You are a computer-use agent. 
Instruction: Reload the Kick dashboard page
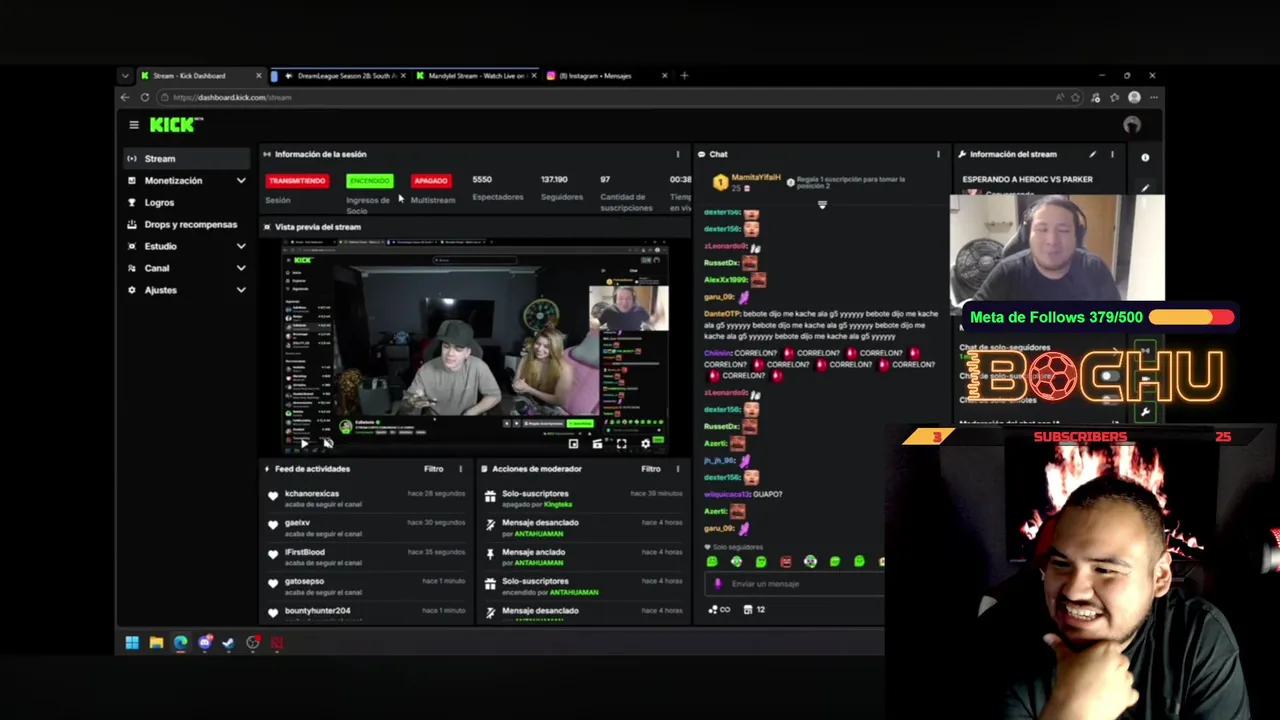pyautogui.click(x=145, y=97)
